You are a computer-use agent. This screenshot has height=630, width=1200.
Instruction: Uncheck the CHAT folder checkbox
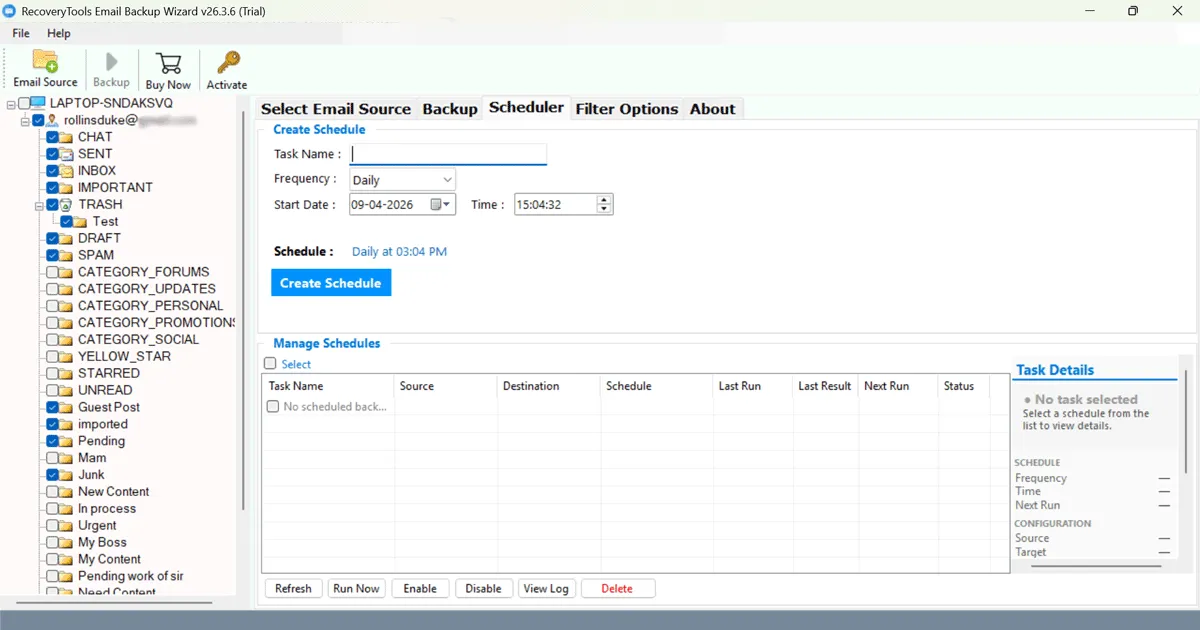pyautogui.click(x=52, y=137)
